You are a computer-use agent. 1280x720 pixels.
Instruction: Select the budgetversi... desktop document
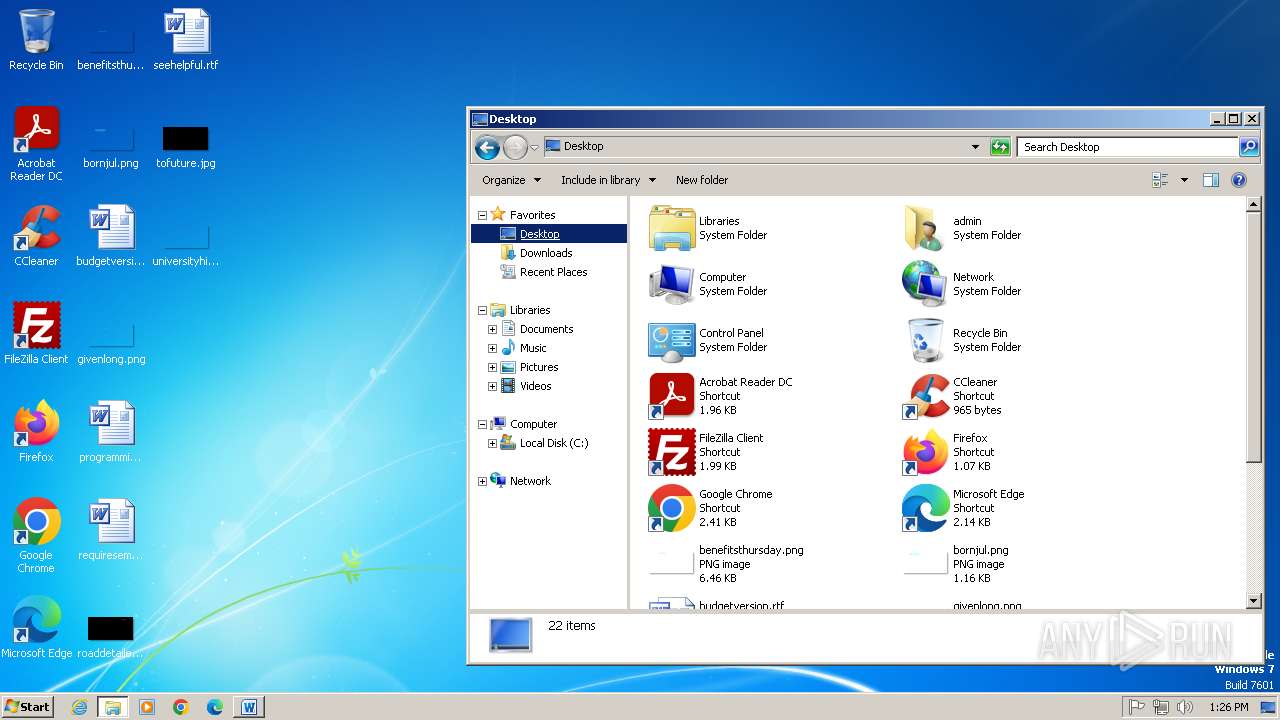[x=111, y=236]
